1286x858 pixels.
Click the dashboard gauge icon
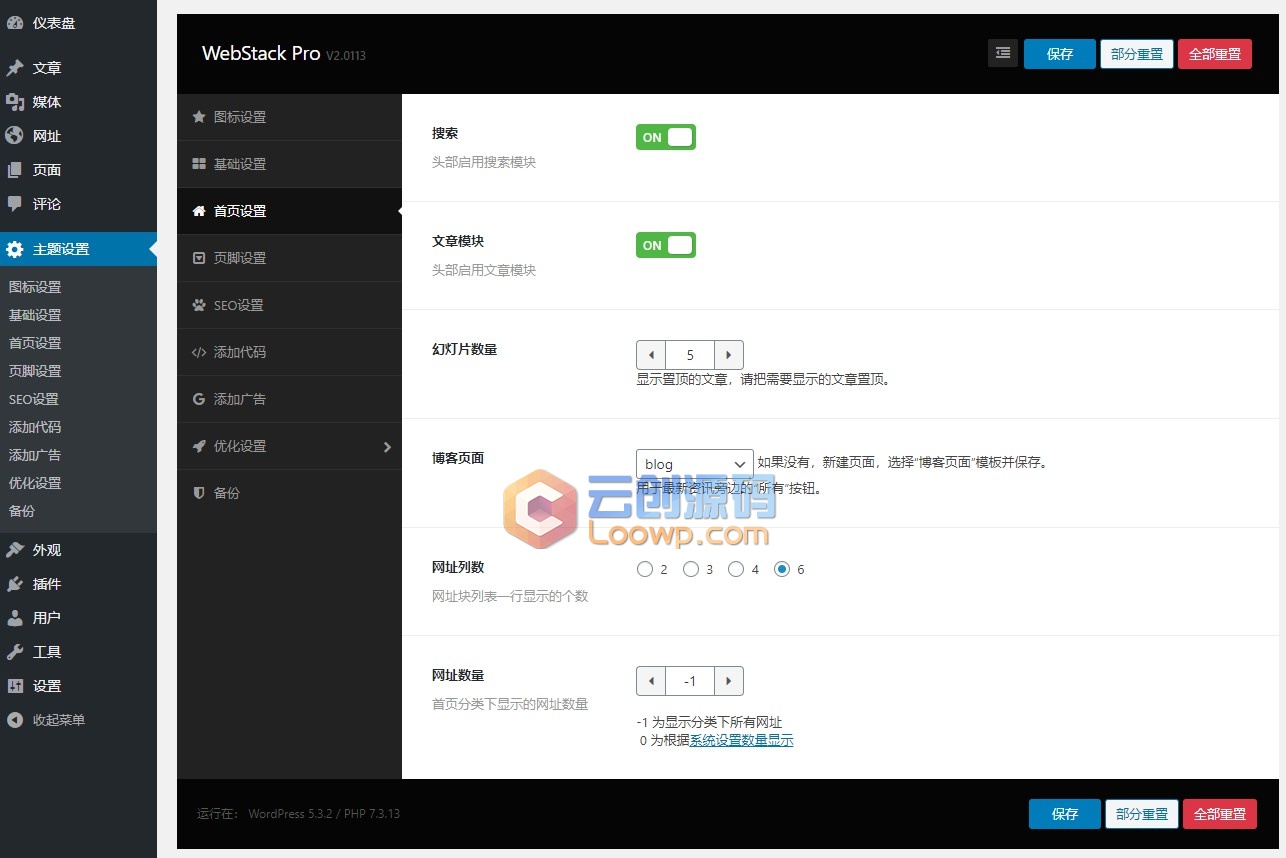tap(15, 23)
